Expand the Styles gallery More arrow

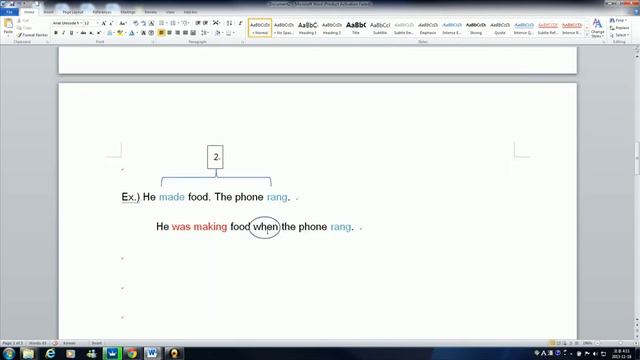pos(587,35)
